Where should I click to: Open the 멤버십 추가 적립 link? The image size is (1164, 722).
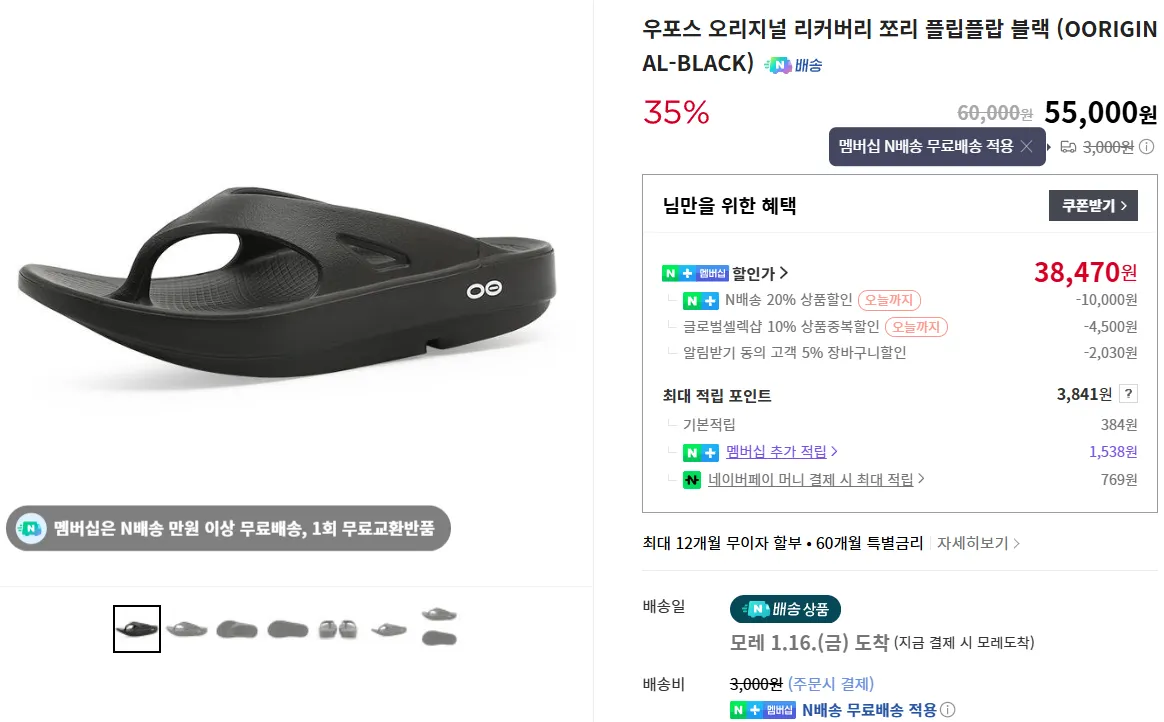point(782,452)
